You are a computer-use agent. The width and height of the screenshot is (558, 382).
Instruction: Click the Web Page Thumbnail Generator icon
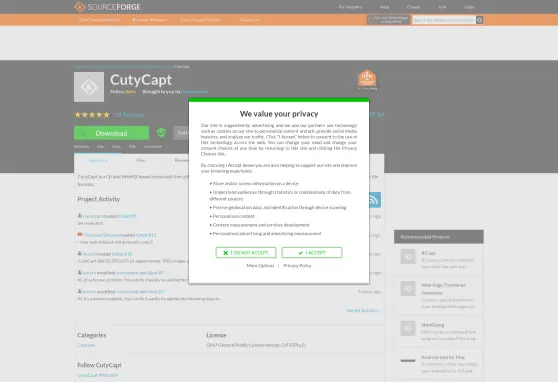408,288
